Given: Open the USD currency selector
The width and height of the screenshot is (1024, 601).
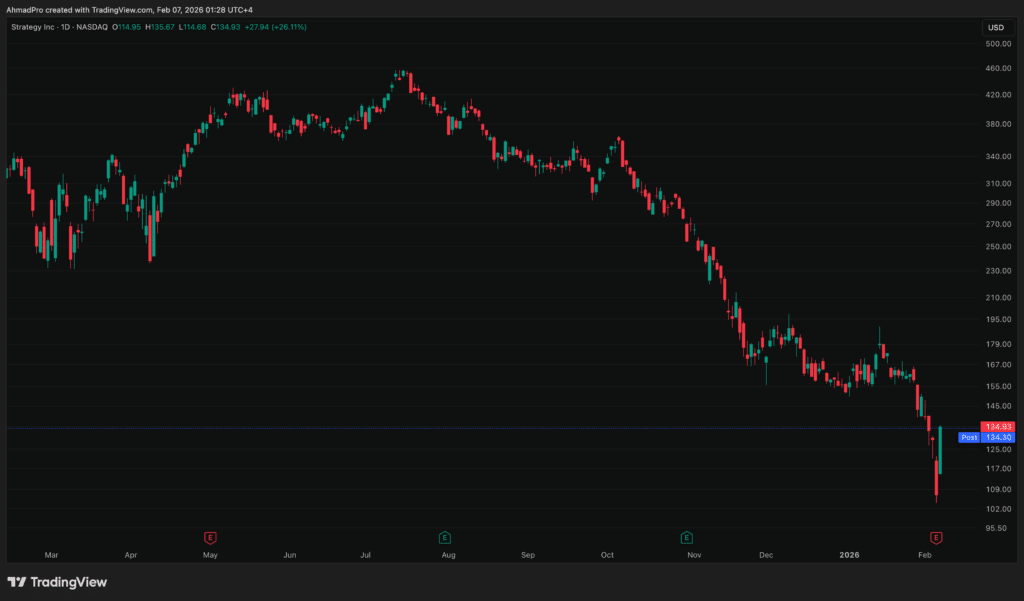Looking at the screenshot, I should click(995, 27).
